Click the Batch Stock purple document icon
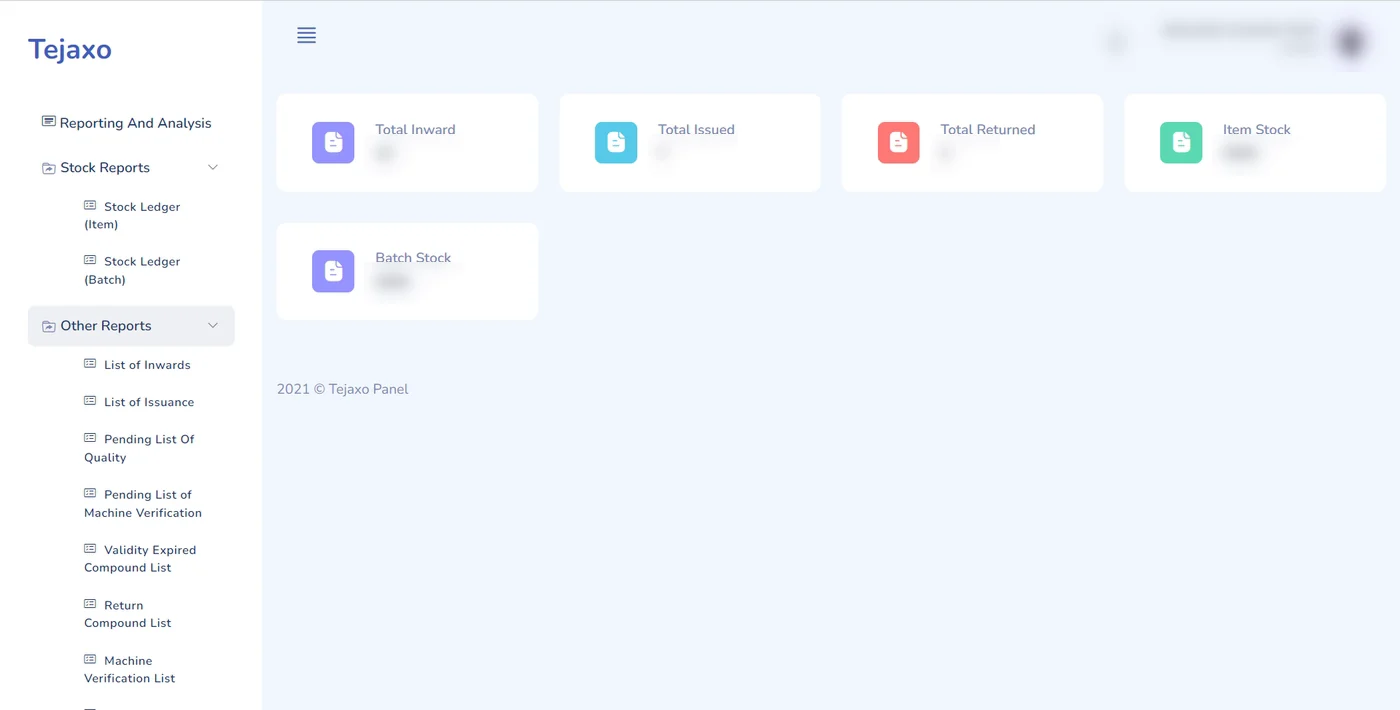 (333, 271)
